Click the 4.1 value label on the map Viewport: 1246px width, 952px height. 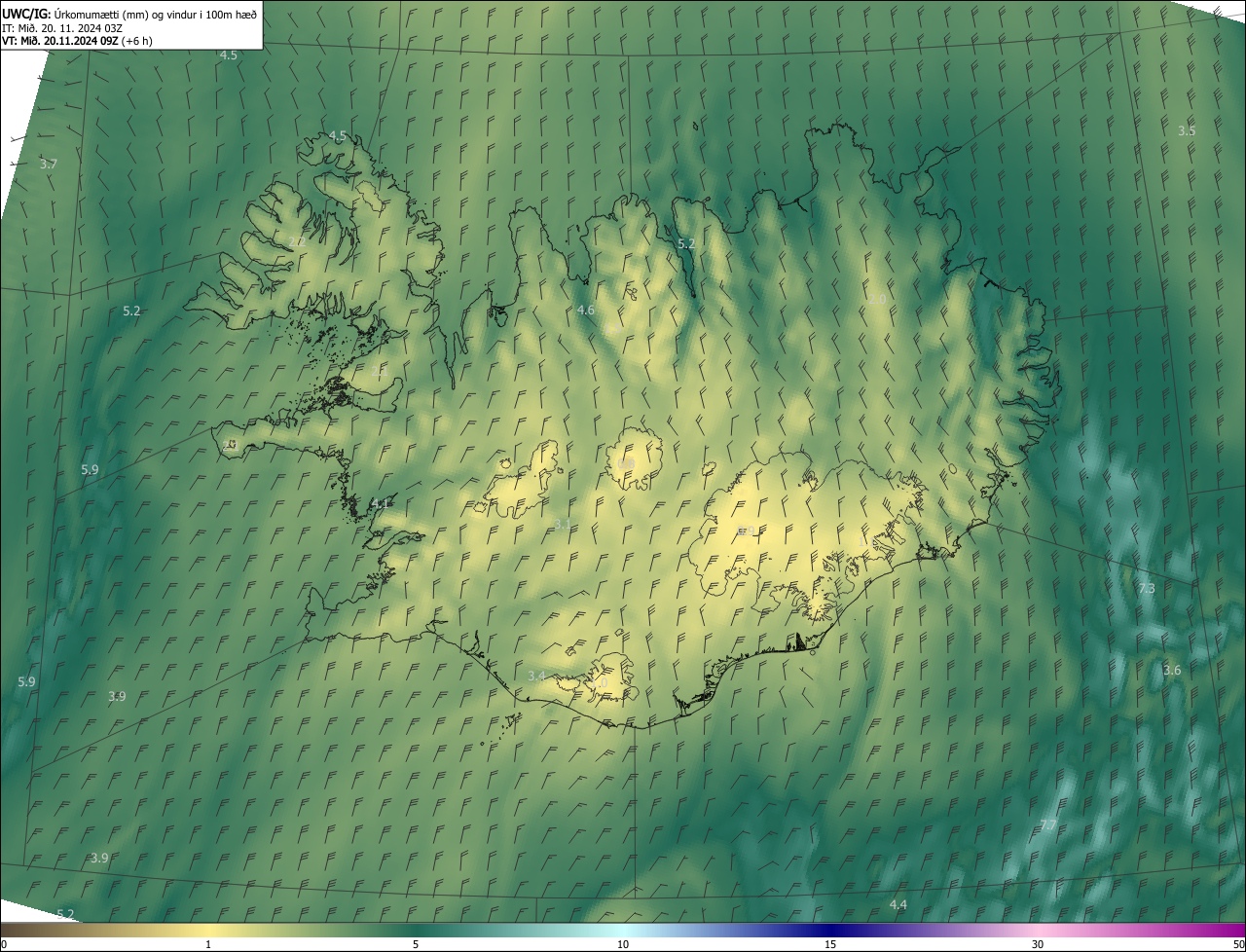(381, 503)
